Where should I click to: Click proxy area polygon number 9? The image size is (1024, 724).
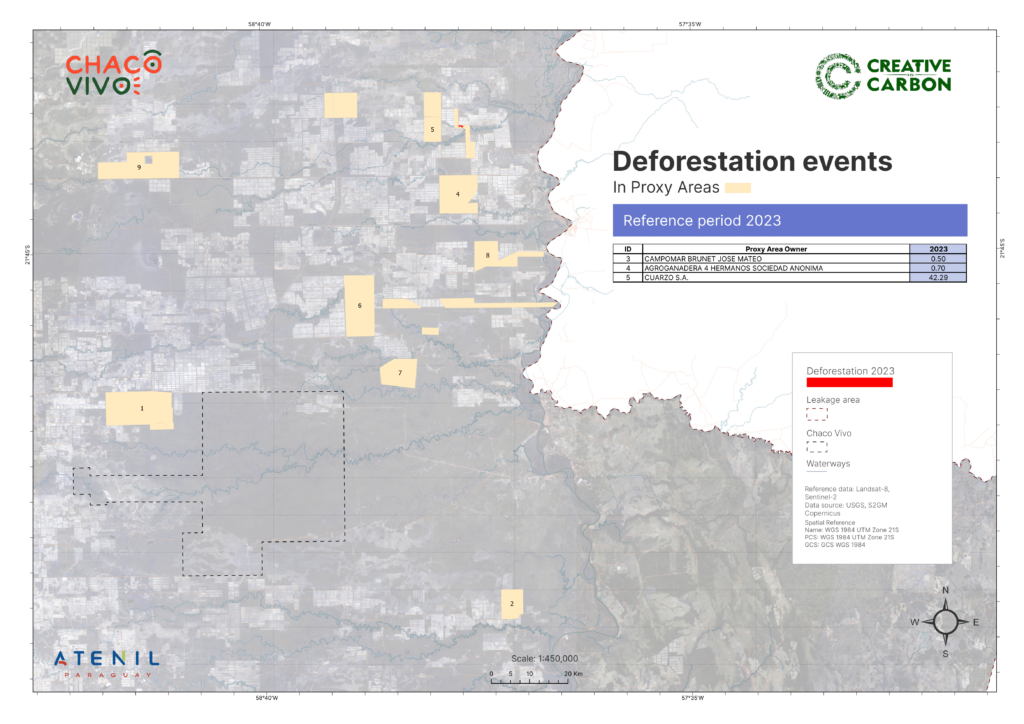[138, 166]
